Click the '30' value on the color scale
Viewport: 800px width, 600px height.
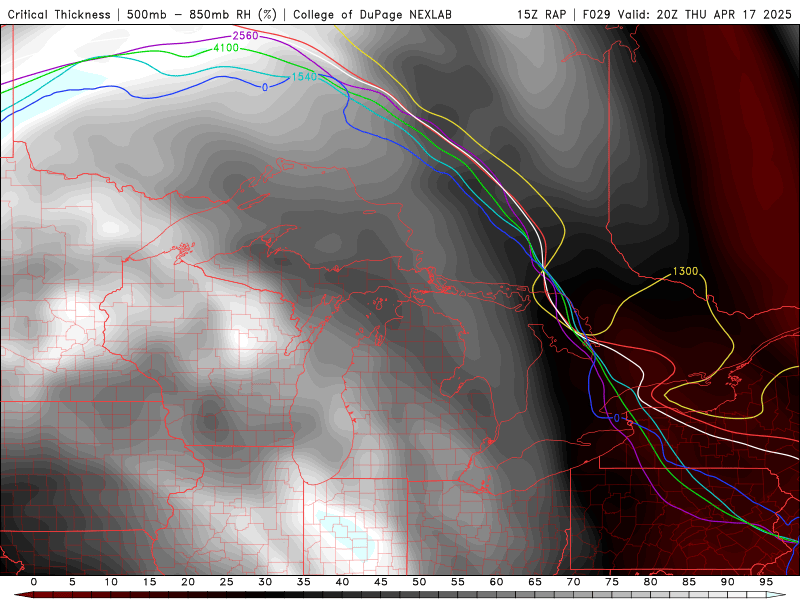pos(265,582)
